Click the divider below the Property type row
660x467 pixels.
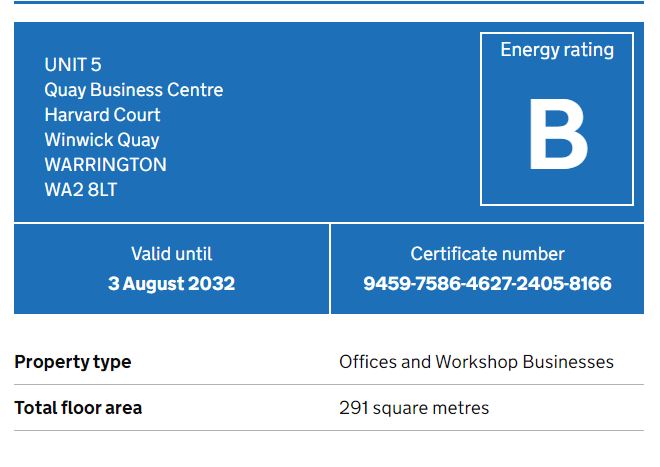[x=329, y=385]
